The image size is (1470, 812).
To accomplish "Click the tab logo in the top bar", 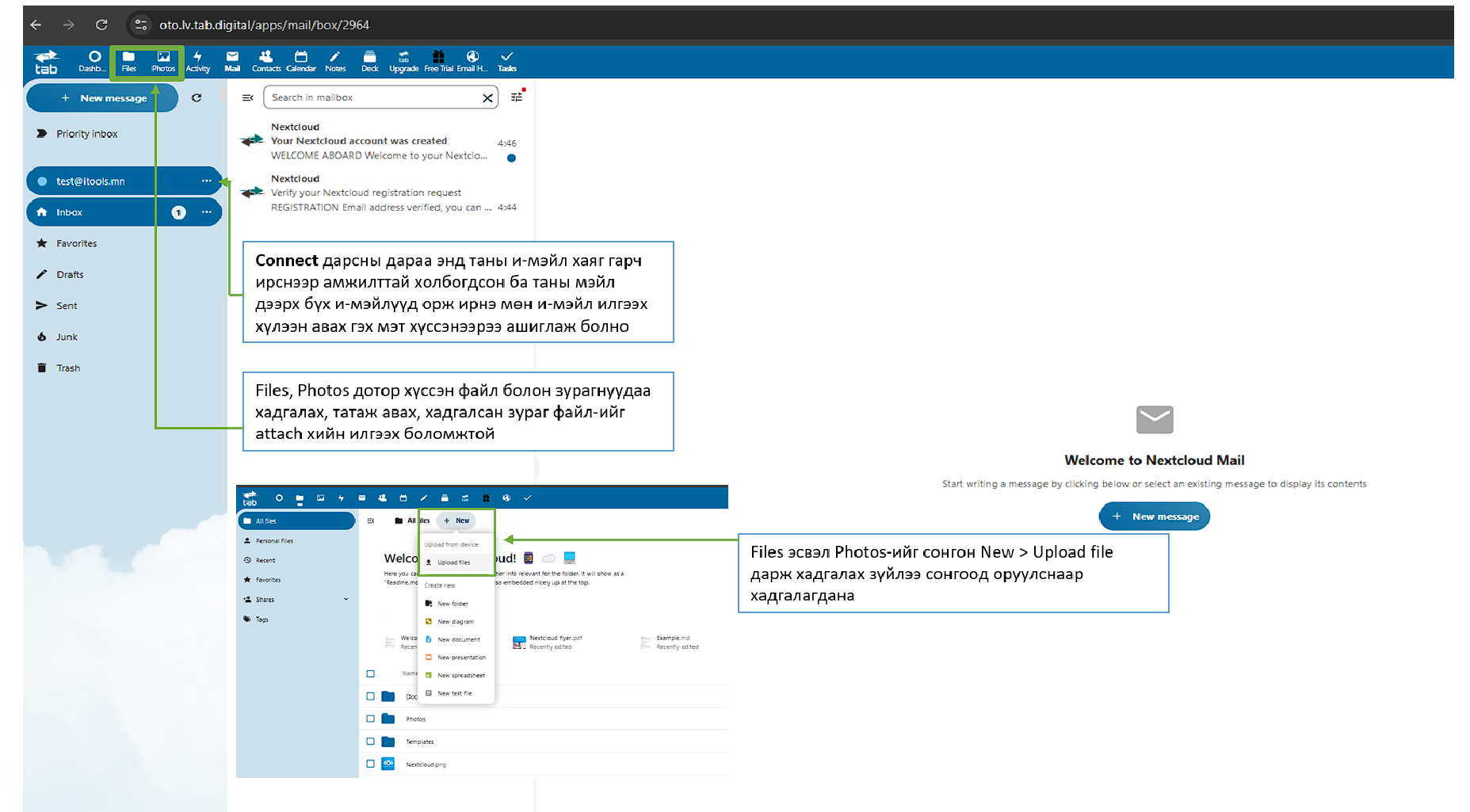I will coord(47,62).
